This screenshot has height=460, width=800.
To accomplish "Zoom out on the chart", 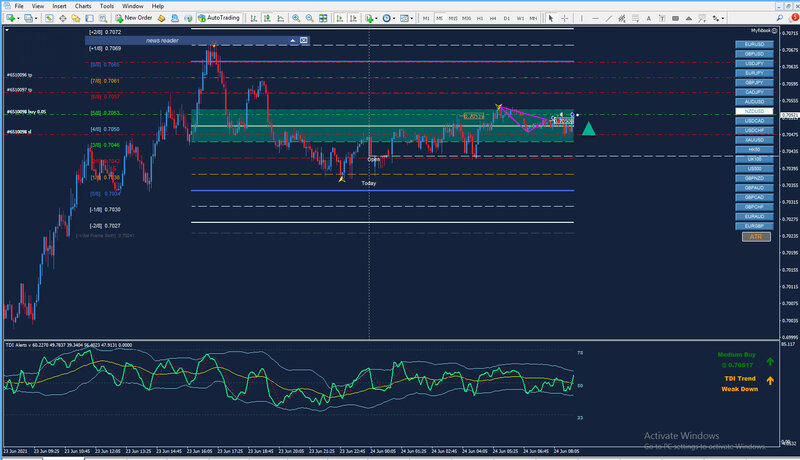I will click(310, 18).
